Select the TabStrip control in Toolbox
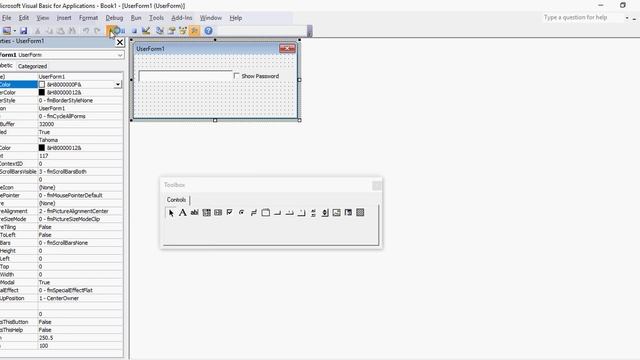Screen dimensions: 640x360 tap(289, 213)
